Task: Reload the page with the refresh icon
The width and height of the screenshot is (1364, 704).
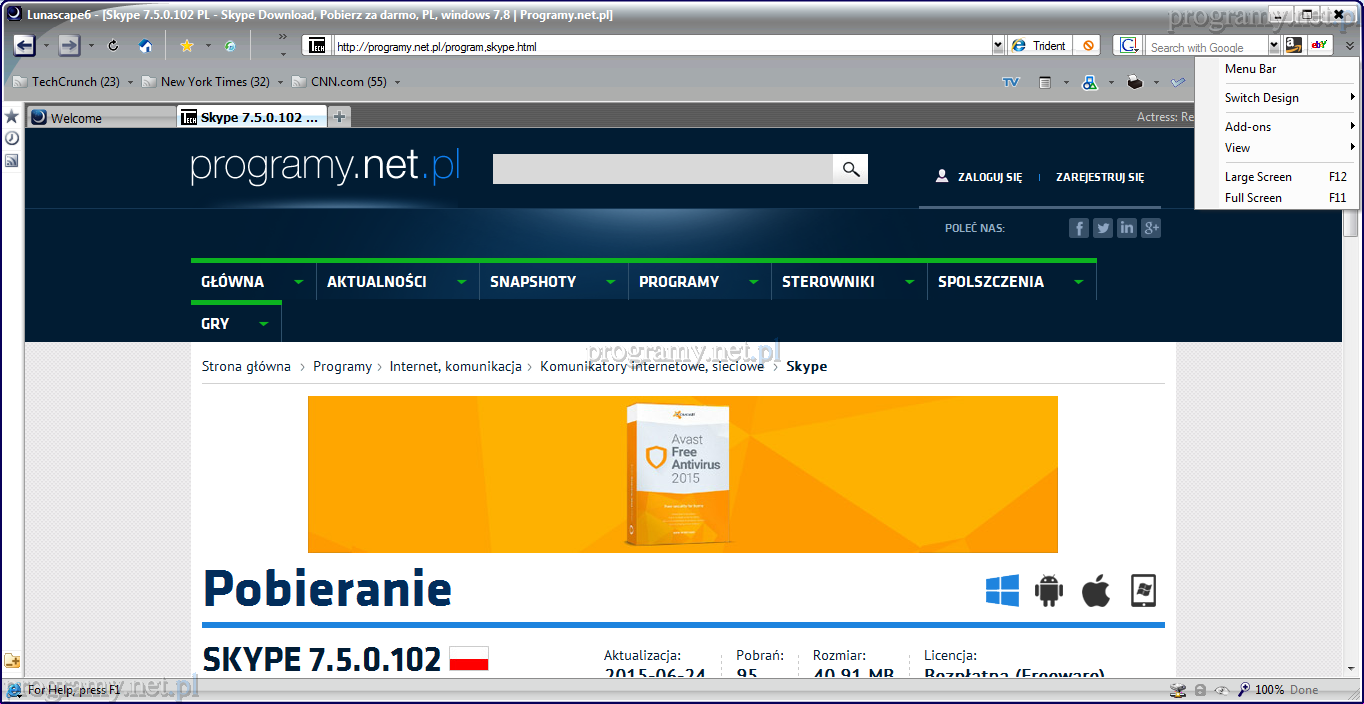Action: (113, 46)
